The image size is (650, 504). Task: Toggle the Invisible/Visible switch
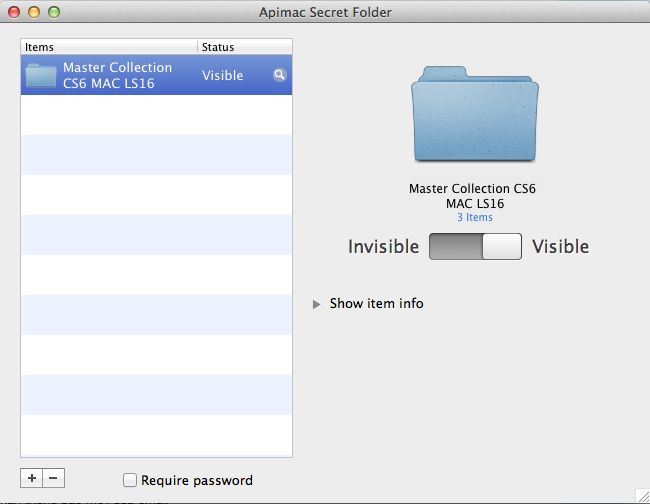click(x=475, y=247)
